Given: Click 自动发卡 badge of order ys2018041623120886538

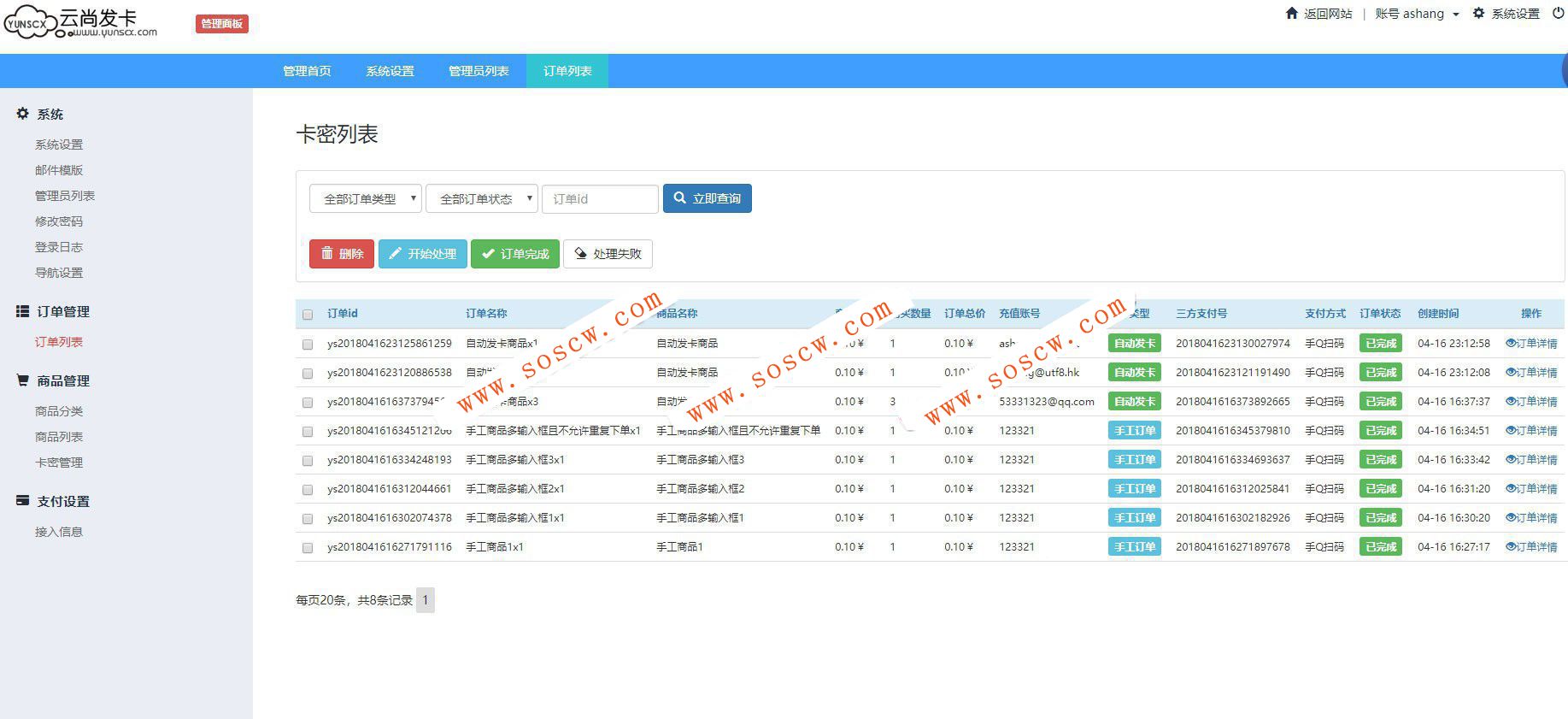Looking at the screenshot, I should coord(1135,373).
